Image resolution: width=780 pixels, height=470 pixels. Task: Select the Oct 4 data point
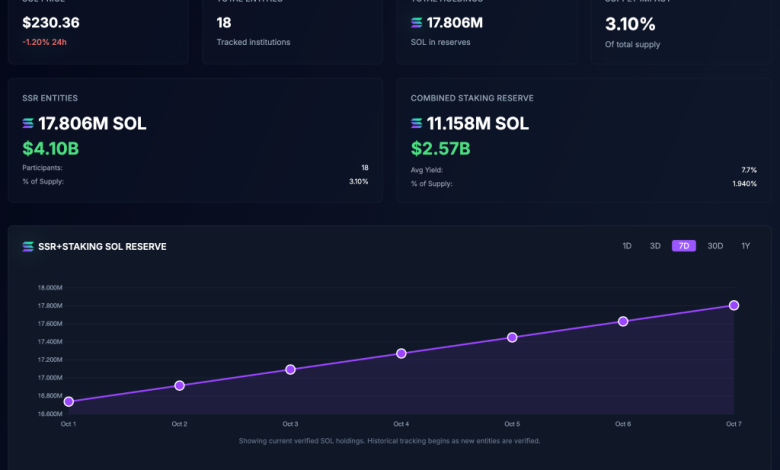401,353
